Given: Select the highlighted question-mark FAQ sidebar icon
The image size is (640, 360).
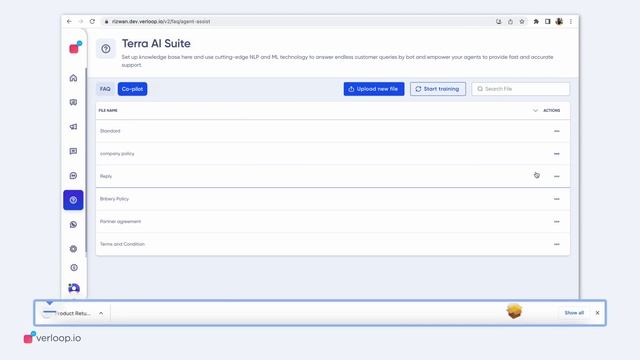Looking at the screenshot, I should coord(73,200).
